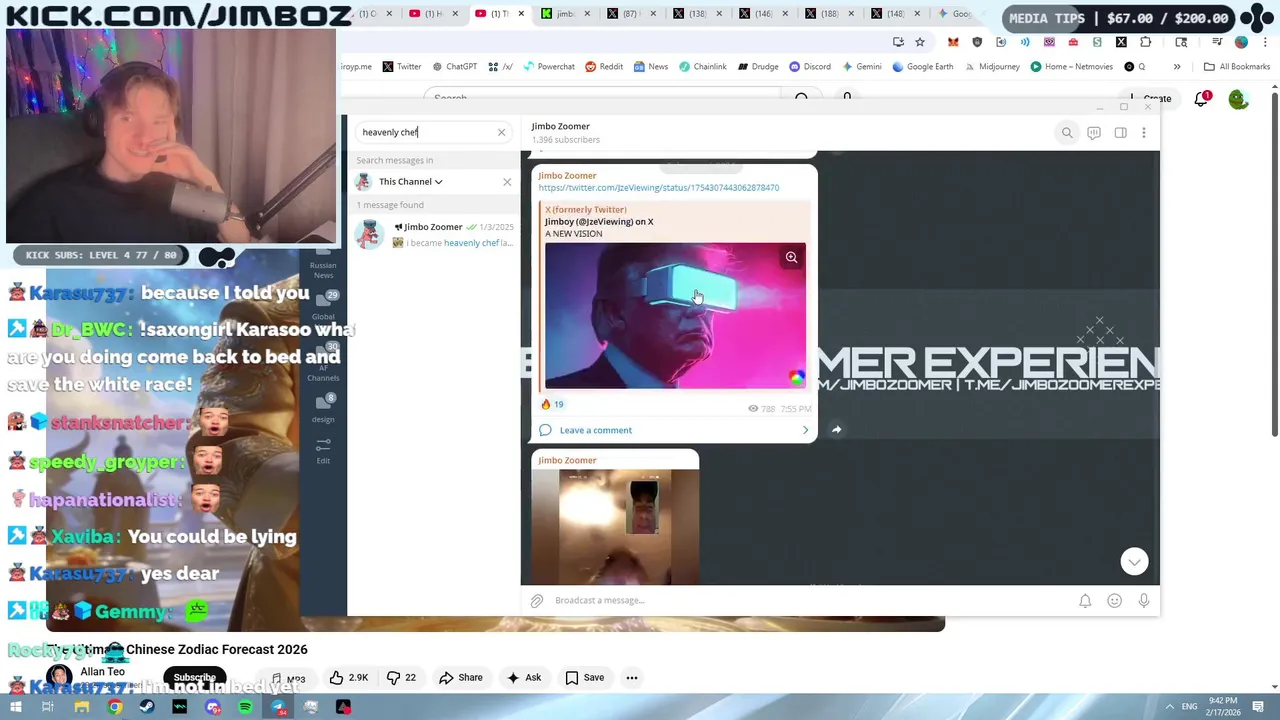1280x720 pixels.
Task: Open the browser Extensions puzzle icon
Action: (x=1145, y=42)
